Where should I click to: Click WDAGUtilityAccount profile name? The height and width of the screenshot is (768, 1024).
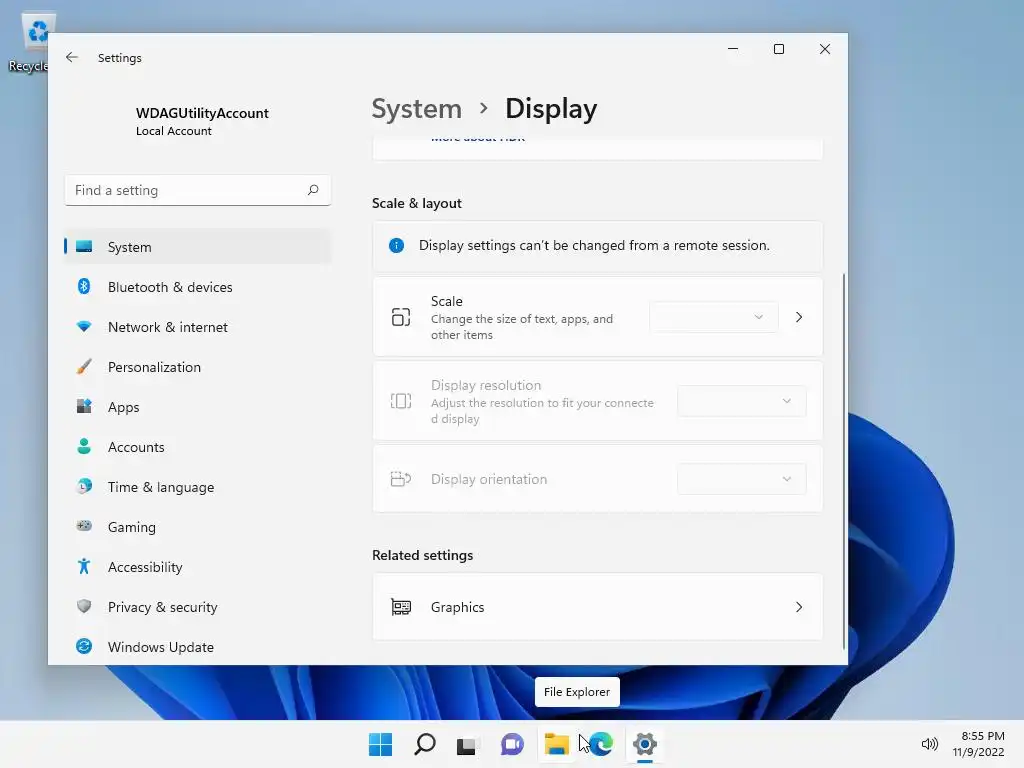pos(202,113)
